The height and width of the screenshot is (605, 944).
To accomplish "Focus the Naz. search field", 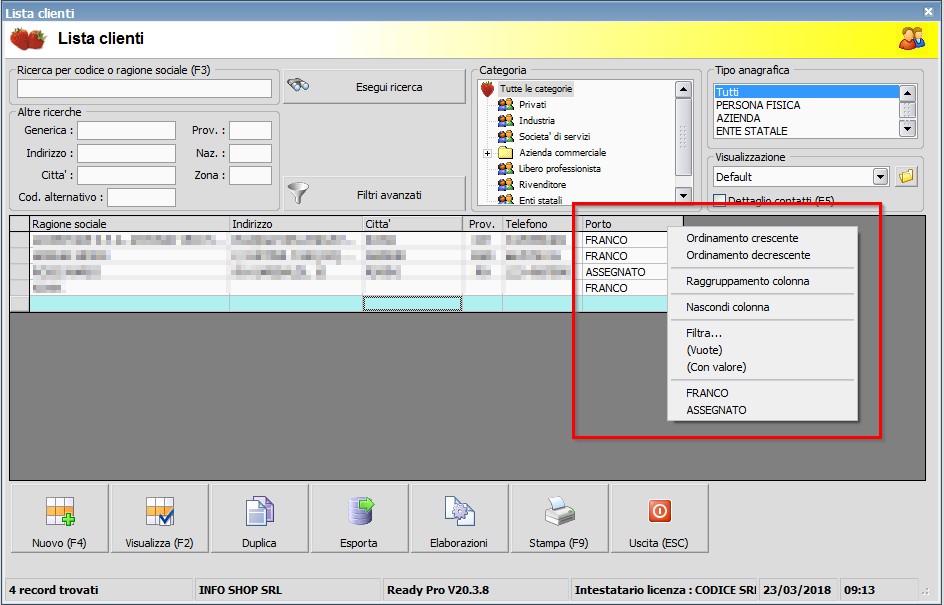I will point(250,153).
